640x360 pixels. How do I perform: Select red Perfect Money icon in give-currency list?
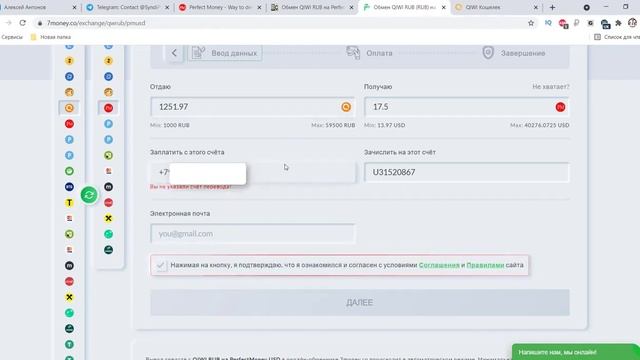(69, 124)
